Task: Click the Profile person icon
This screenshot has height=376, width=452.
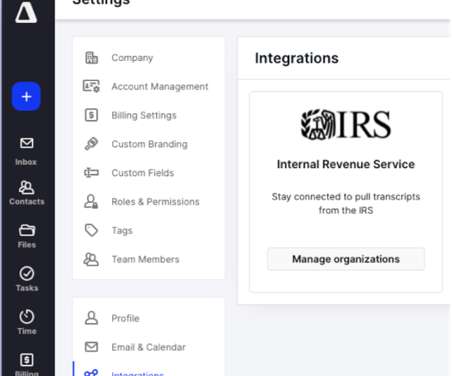Action: (91, 318)
